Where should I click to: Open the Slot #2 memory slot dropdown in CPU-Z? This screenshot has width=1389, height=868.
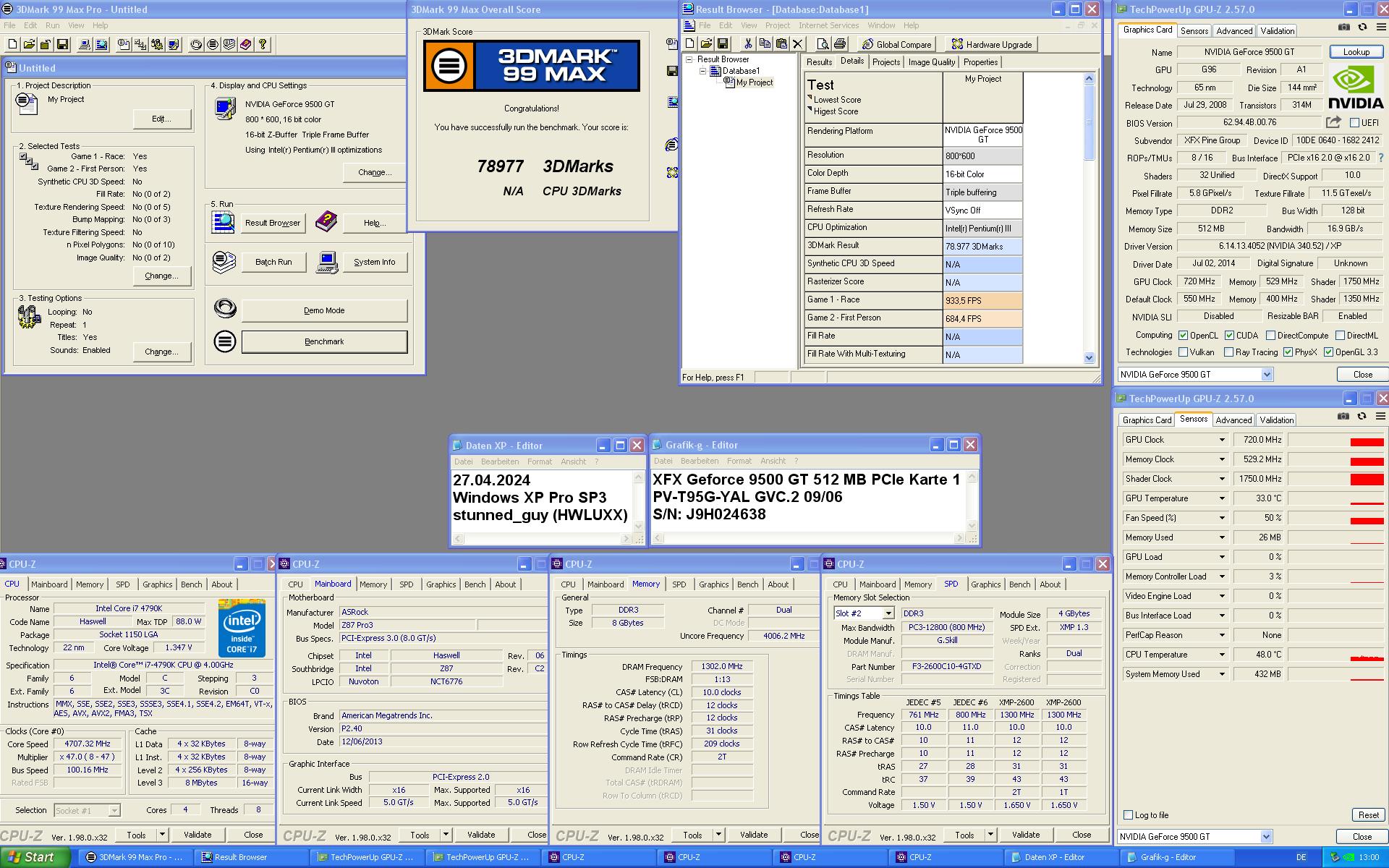pos(888,613)
